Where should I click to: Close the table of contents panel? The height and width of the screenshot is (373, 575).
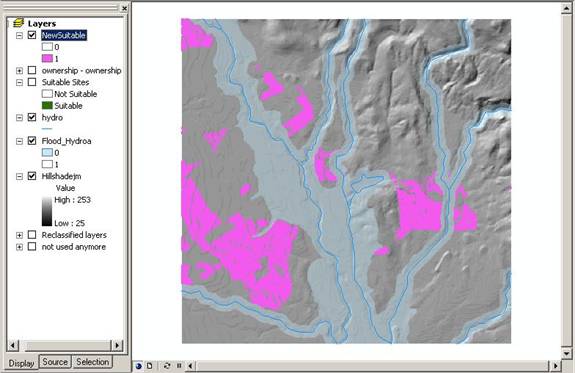124,8
